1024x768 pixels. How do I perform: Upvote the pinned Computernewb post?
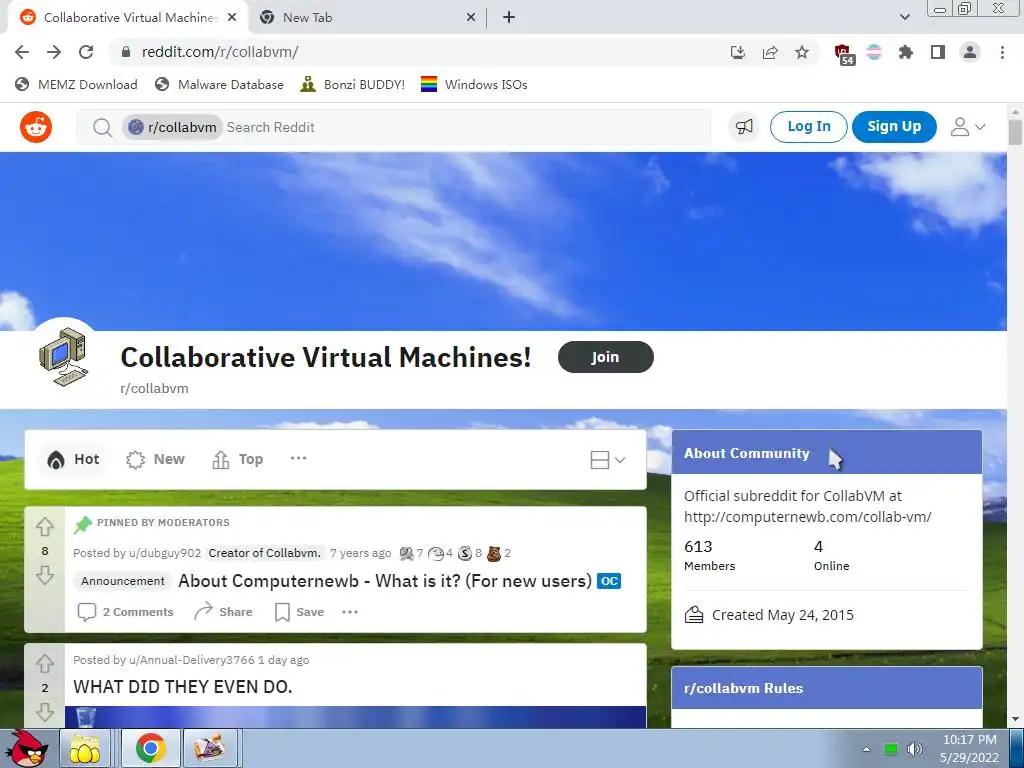(44, 526)
